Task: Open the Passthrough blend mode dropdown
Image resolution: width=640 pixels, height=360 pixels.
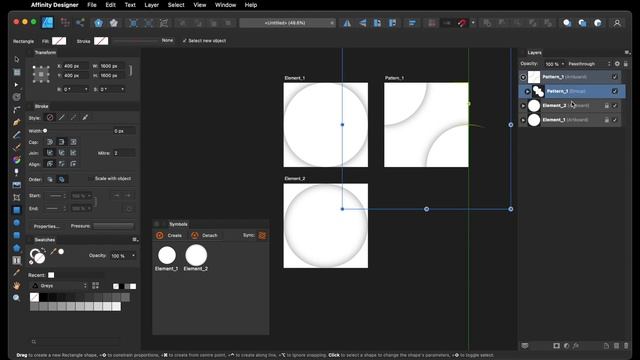Action: [589, 64]
